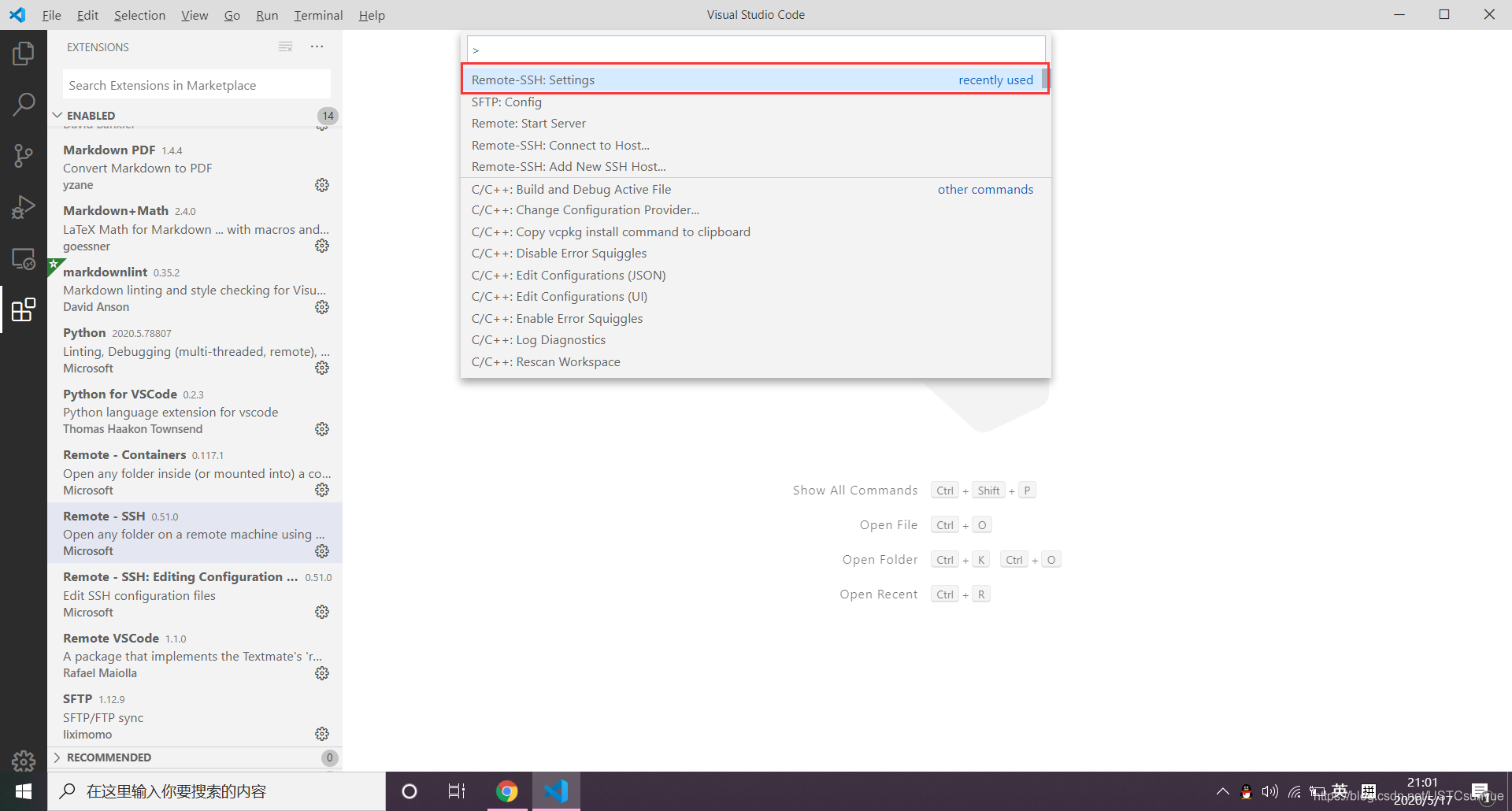
Task: Open manage gear for Remote - Containers
Action: 322,490
